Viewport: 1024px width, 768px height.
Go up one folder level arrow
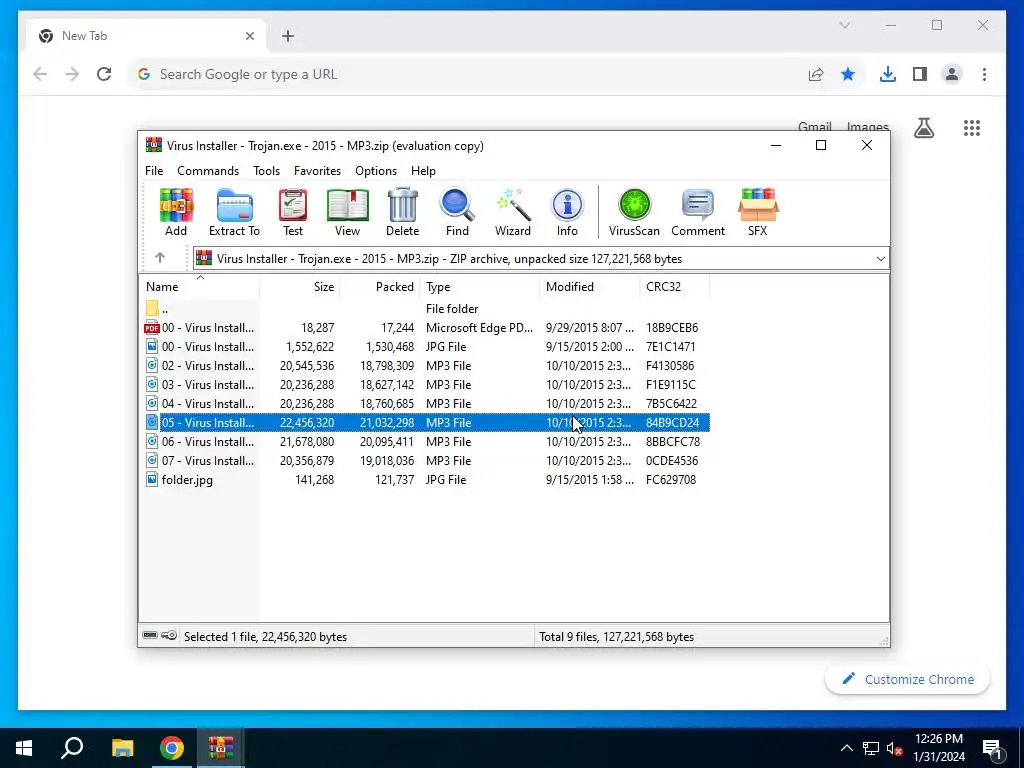tap(160, 258)
